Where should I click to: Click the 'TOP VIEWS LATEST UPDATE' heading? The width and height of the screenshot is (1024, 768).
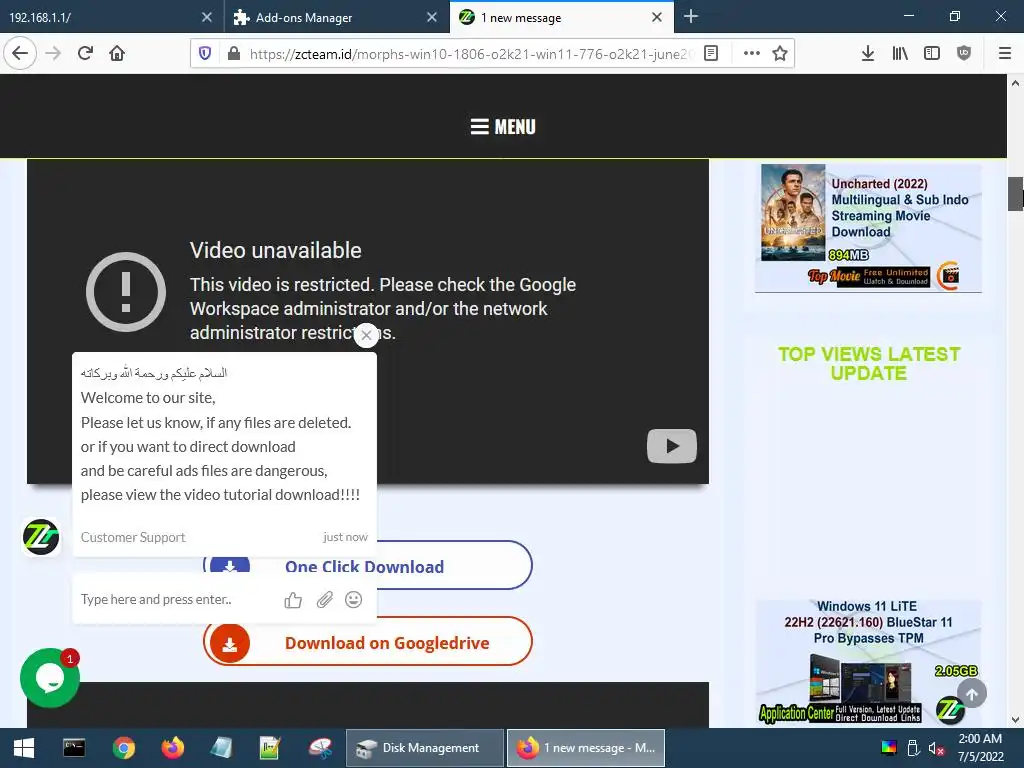click(x=869, y=364)
